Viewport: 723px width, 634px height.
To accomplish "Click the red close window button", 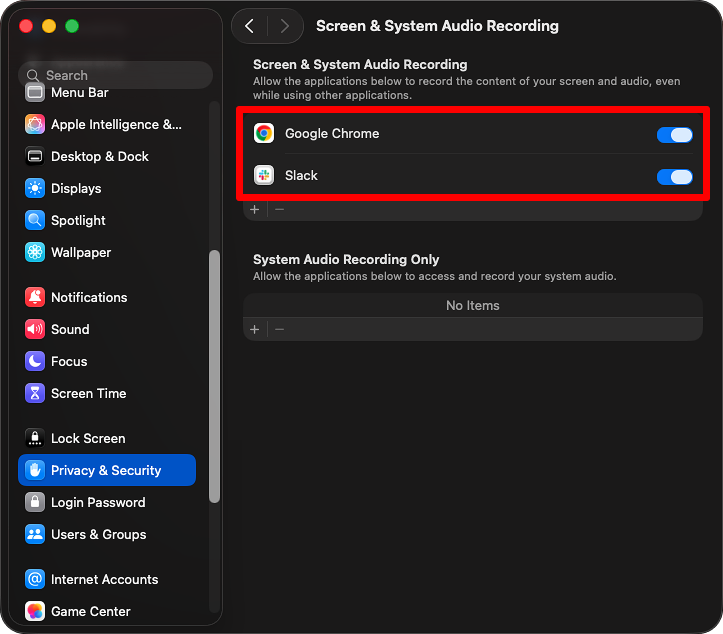I will coord(26,26).
